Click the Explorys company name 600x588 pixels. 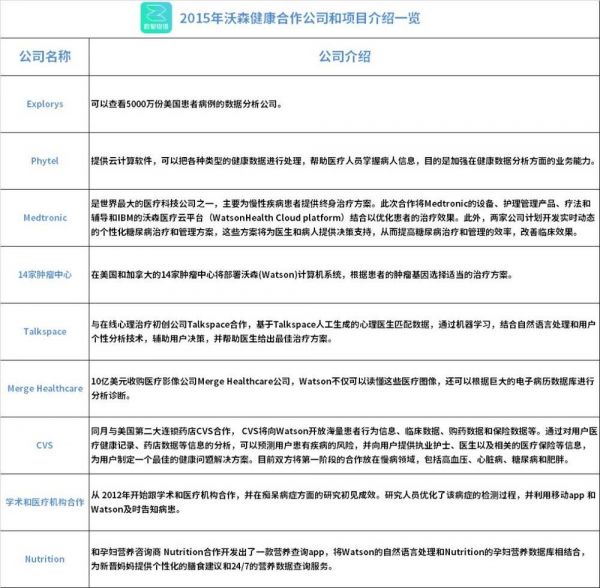pos(44,104)
